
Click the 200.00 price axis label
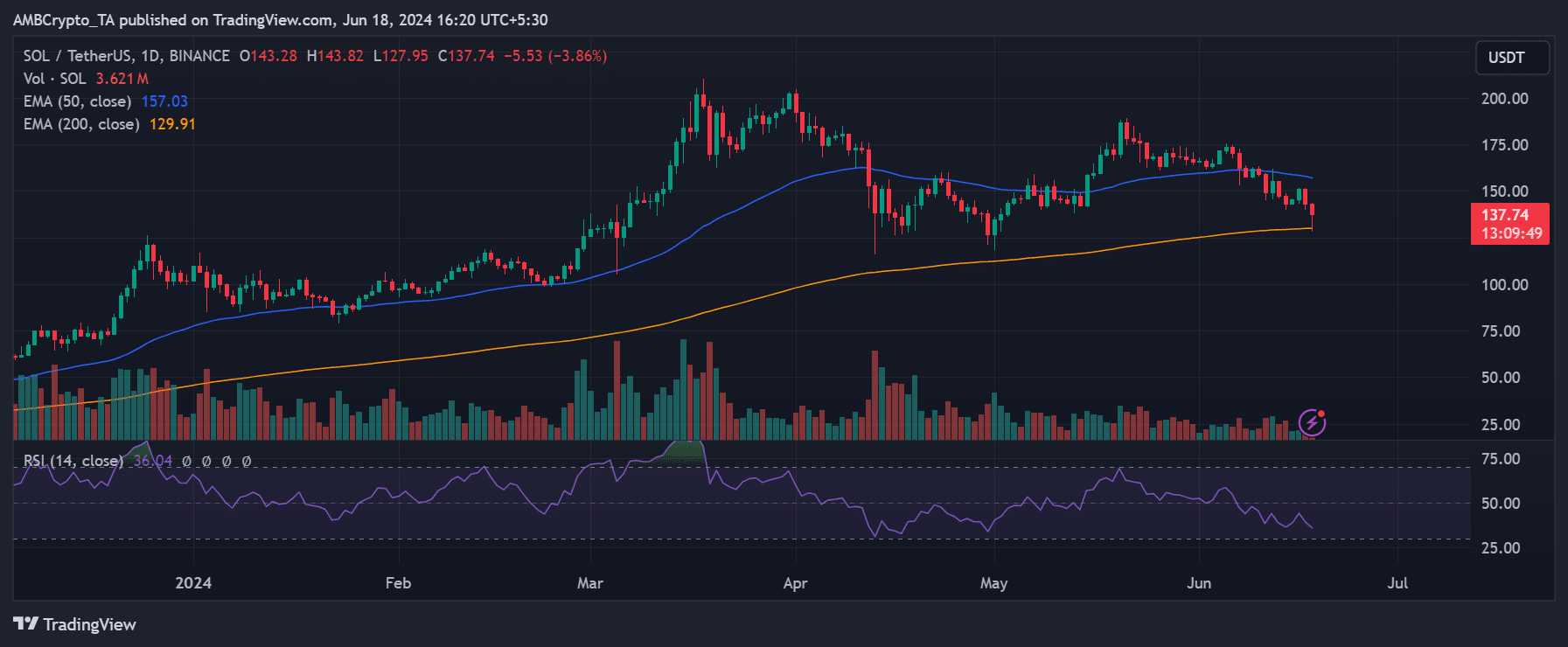(x=1505, y=99)
